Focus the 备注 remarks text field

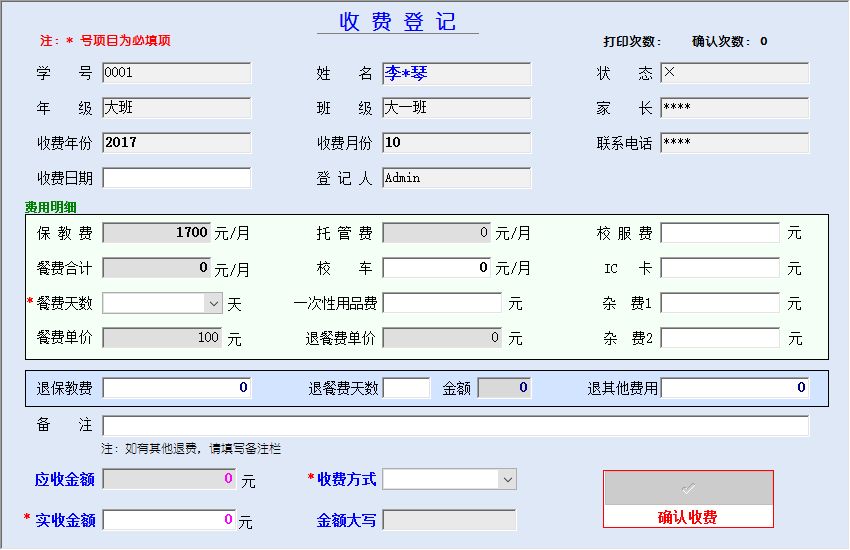455,426
